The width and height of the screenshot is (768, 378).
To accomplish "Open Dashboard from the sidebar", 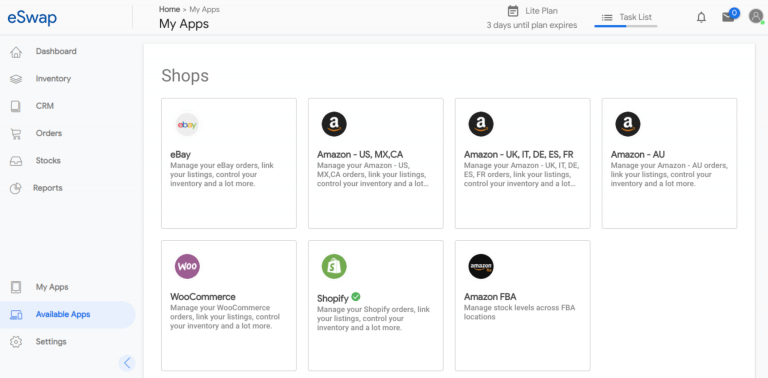I will tap(56, 51).
